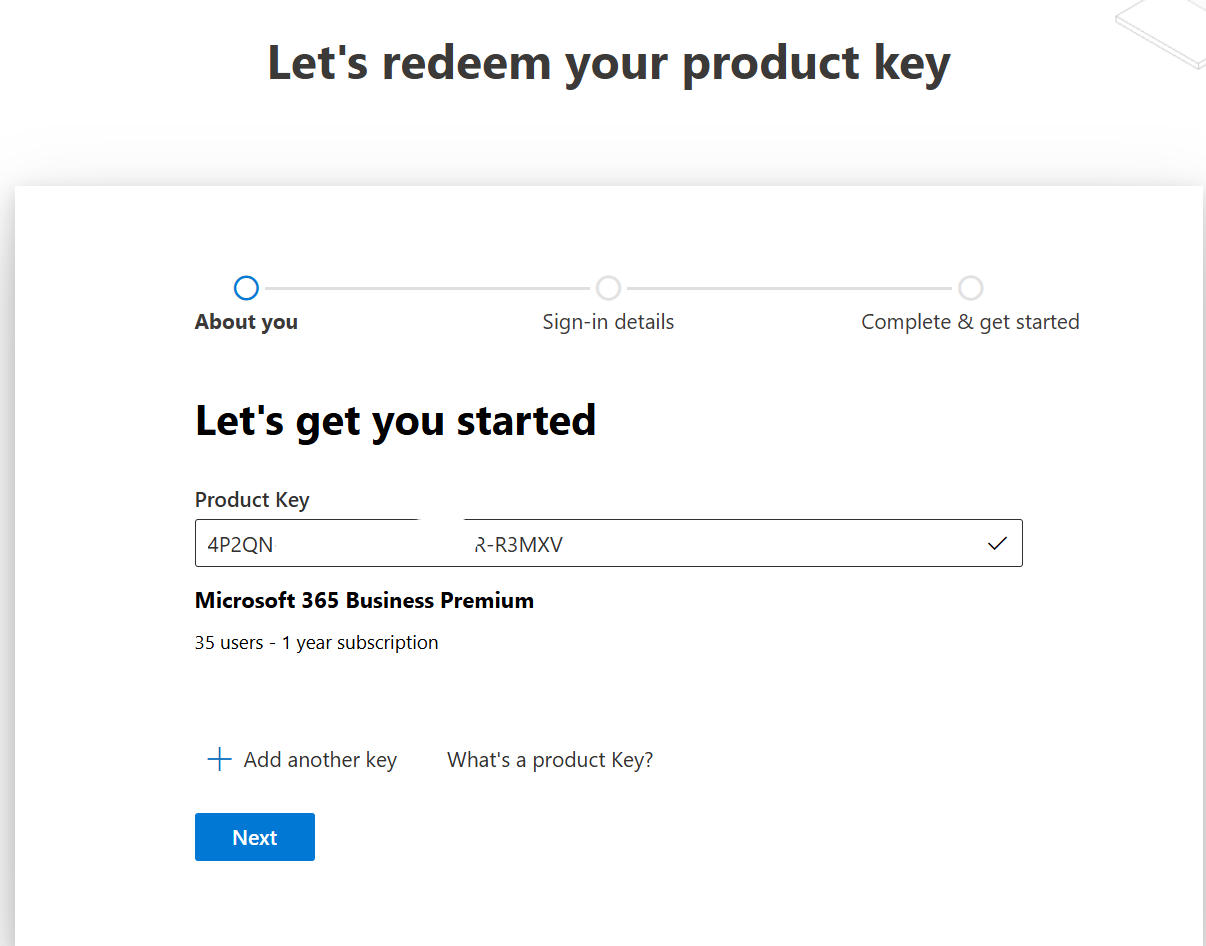
Task: Open the What's a product Key? link
Action: click(550, 760)
